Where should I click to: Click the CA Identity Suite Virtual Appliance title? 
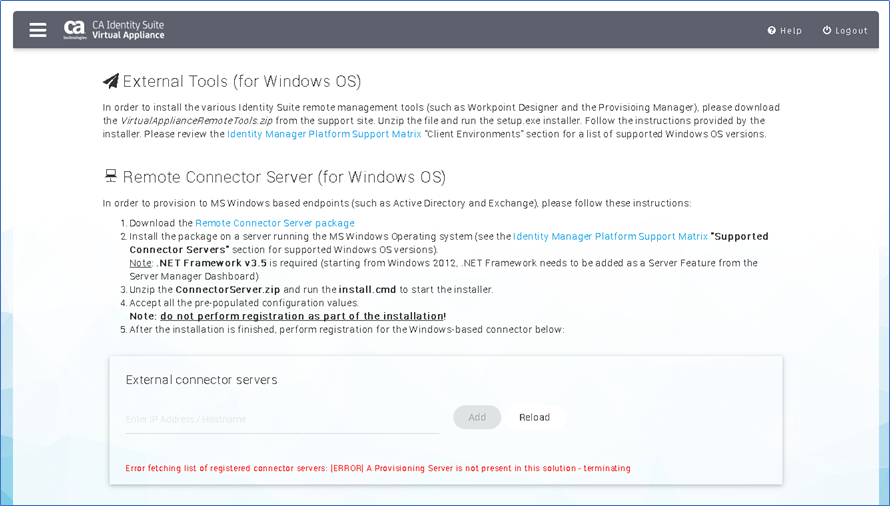(x=128, y=30)
